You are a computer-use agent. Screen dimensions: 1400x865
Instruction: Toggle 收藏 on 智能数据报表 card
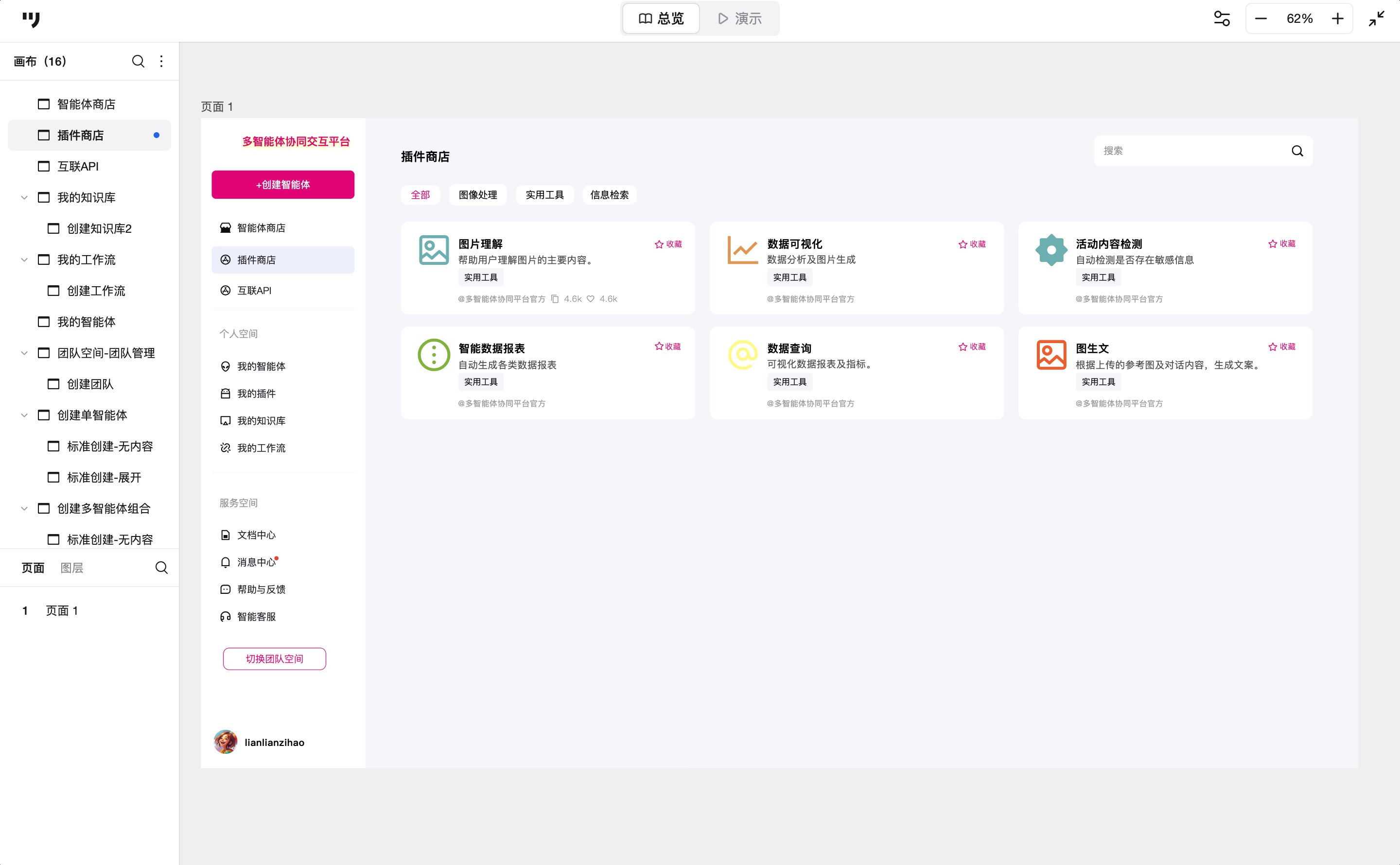click(x=667, y=346)
